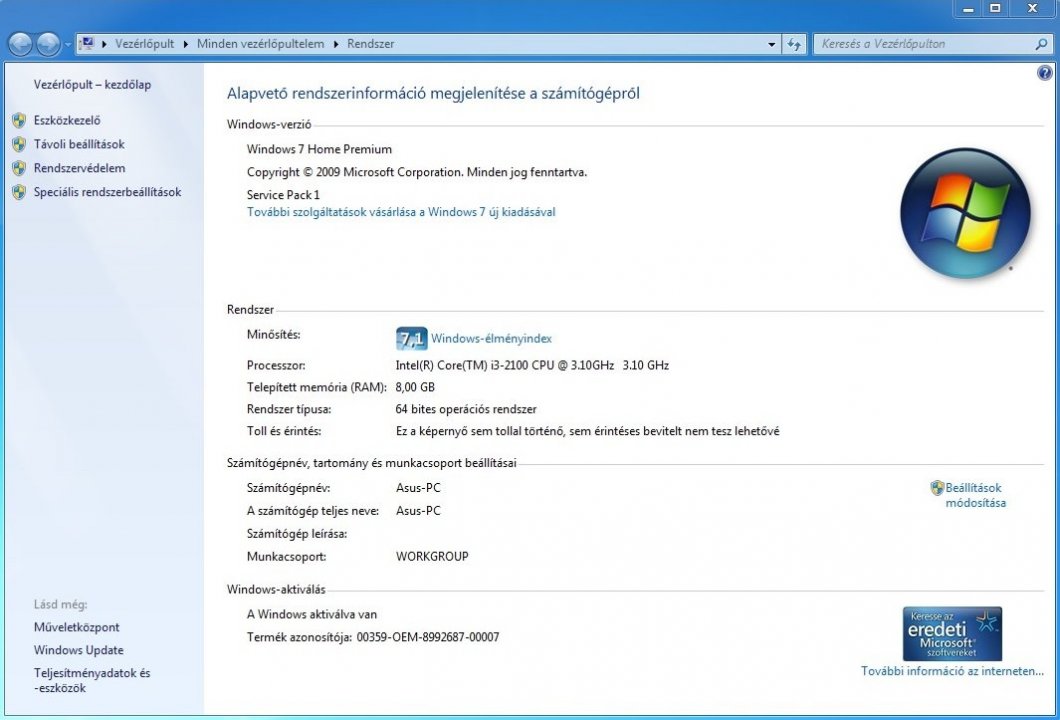The width and height of the screenshot is (1060, 720).
Task: Open Rendszervédelem link
Action: point(79,168)
